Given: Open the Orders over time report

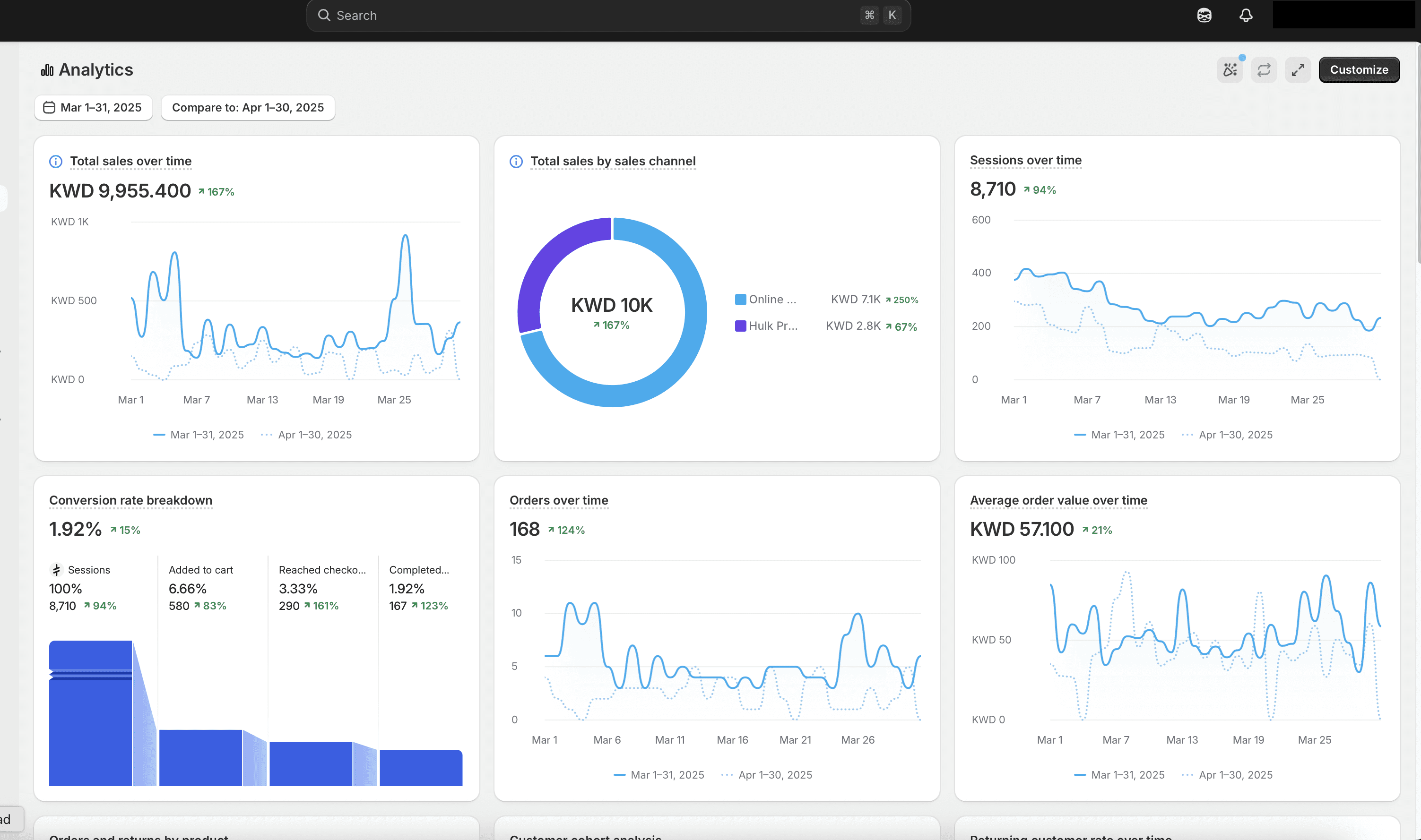Looking at the screenshot, I should [x=558, y=500].
